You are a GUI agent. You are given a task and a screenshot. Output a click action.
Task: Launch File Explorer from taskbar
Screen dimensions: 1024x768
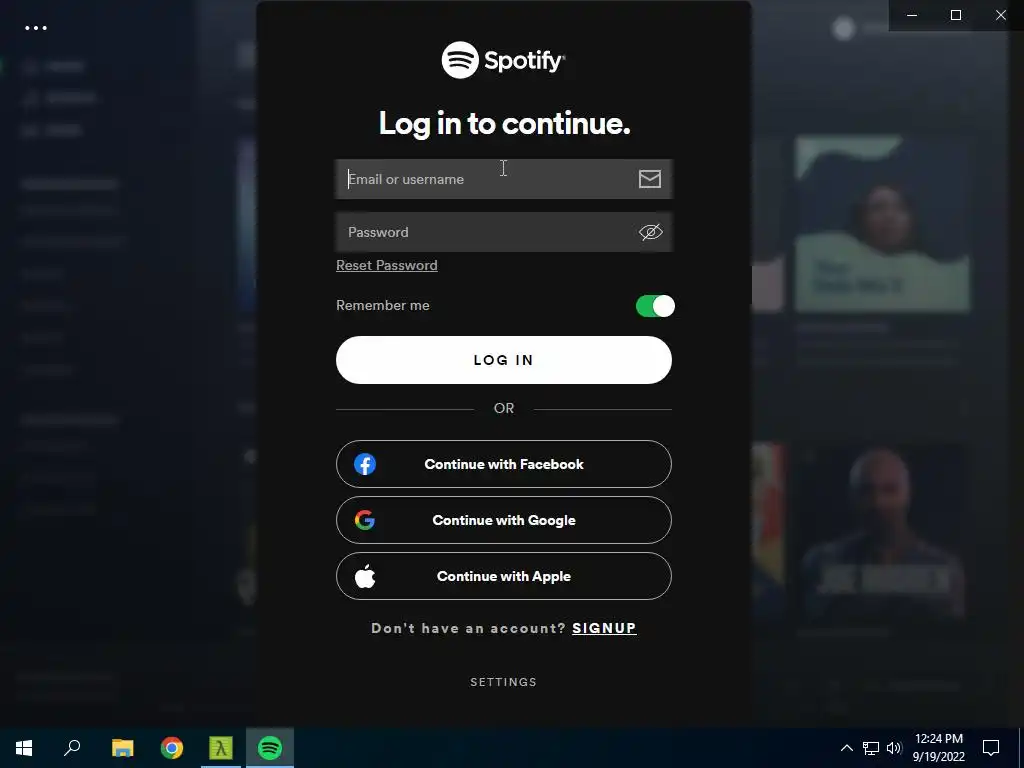tap(122, 748)
